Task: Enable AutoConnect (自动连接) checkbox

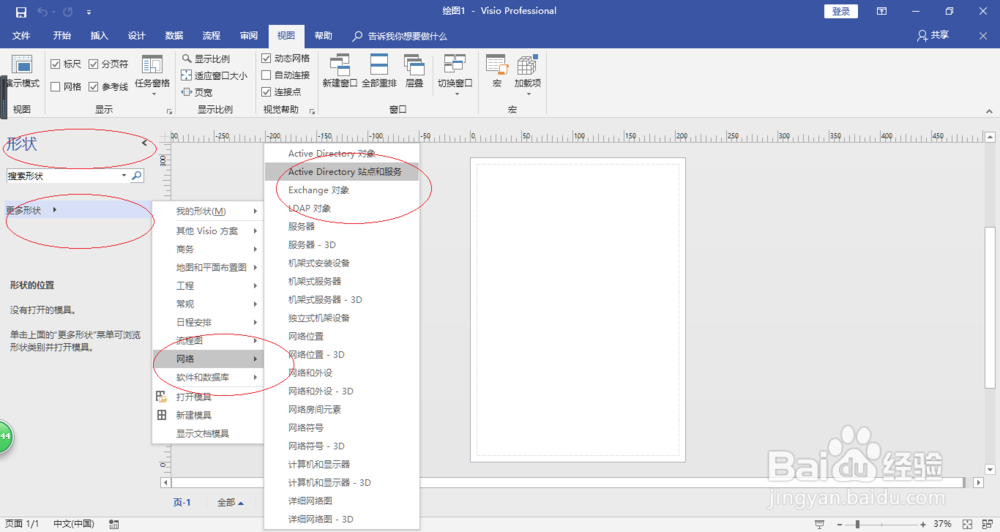Action: coord(267,75)
